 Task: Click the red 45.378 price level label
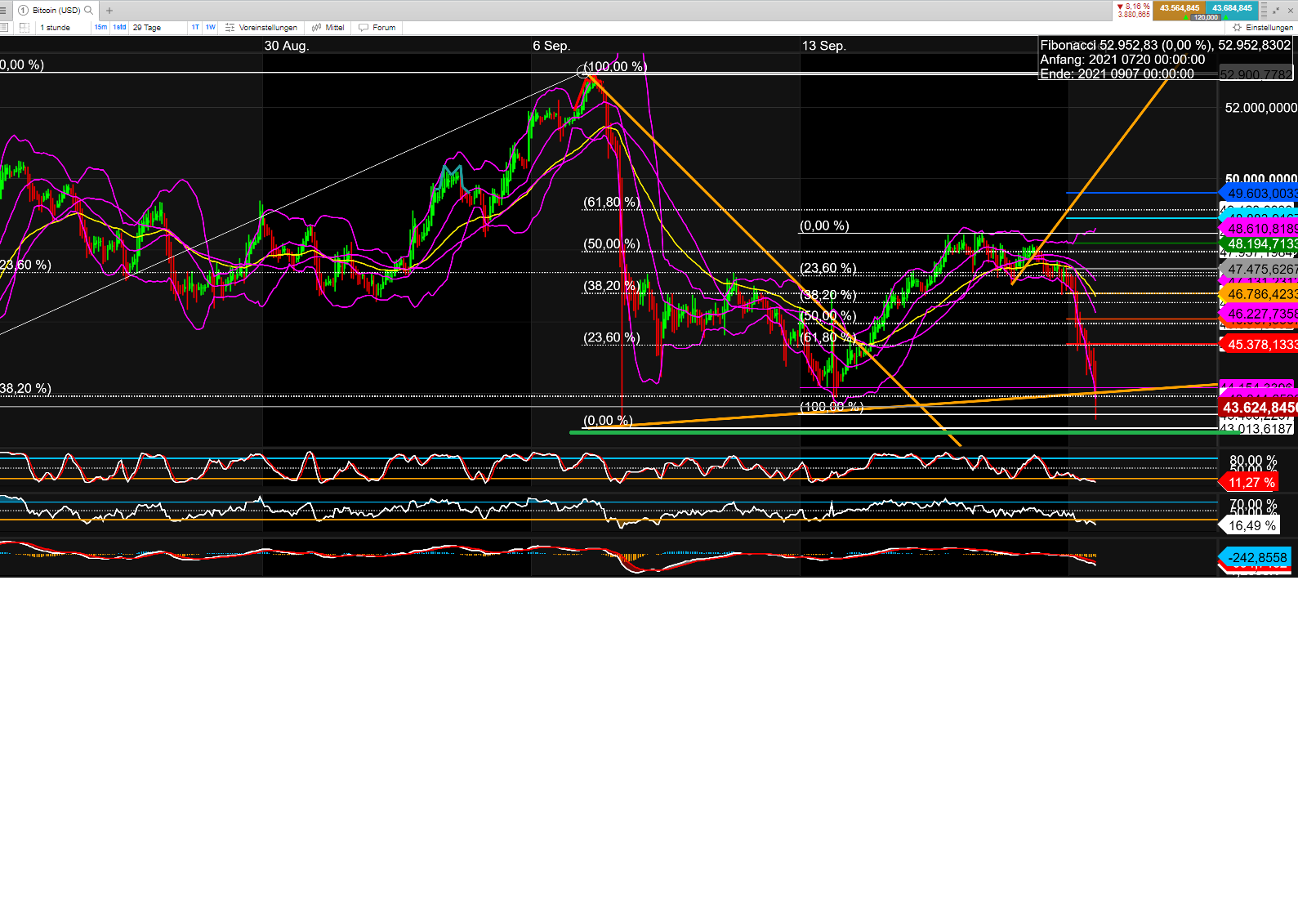point(1259,345)
